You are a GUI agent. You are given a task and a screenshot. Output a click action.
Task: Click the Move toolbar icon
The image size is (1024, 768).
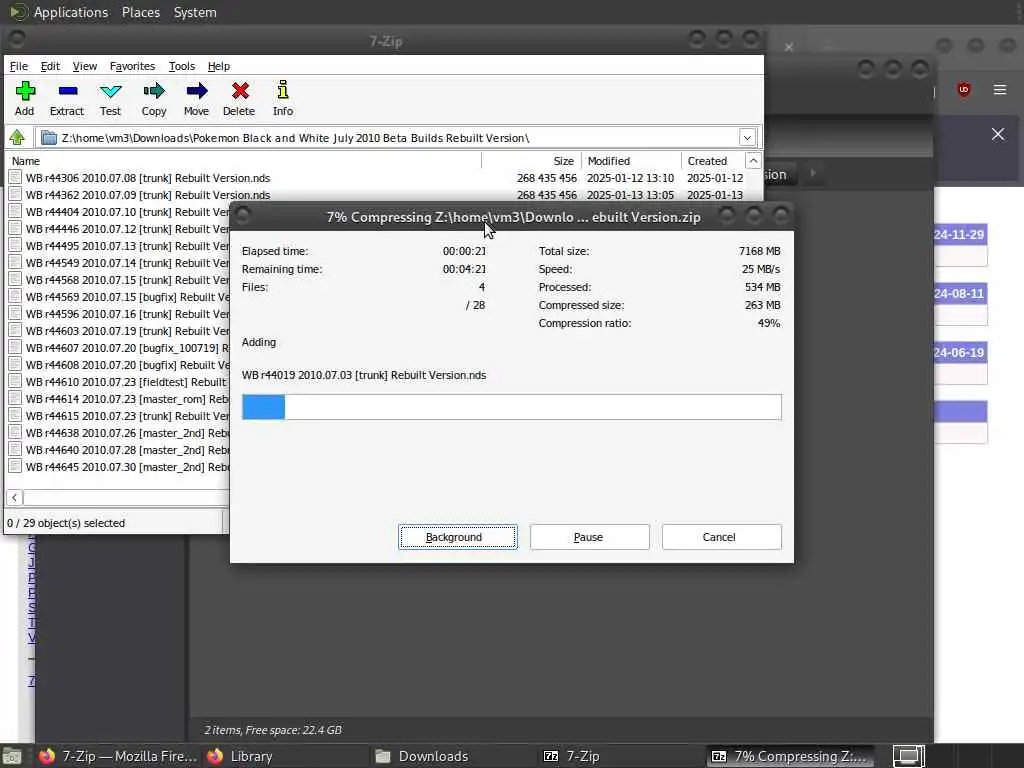tap(196, 91)
